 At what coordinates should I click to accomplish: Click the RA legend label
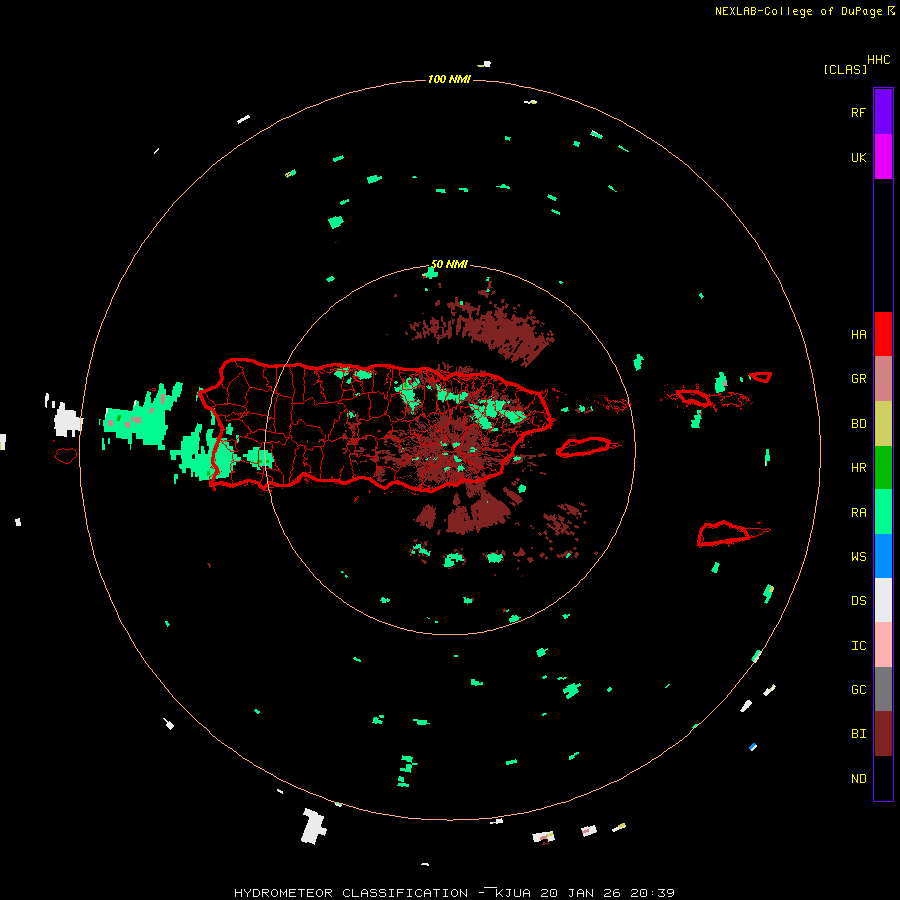(858, 513)
